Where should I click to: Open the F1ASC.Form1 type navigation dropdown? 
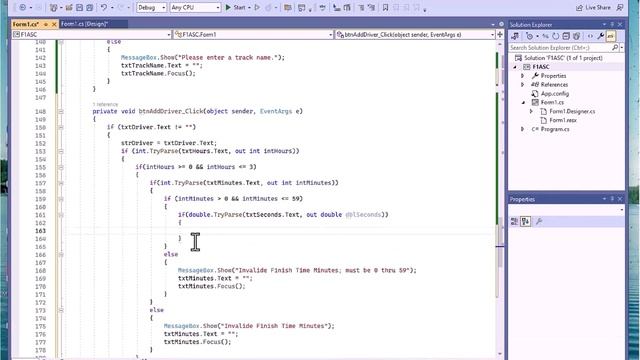(253, 35)
